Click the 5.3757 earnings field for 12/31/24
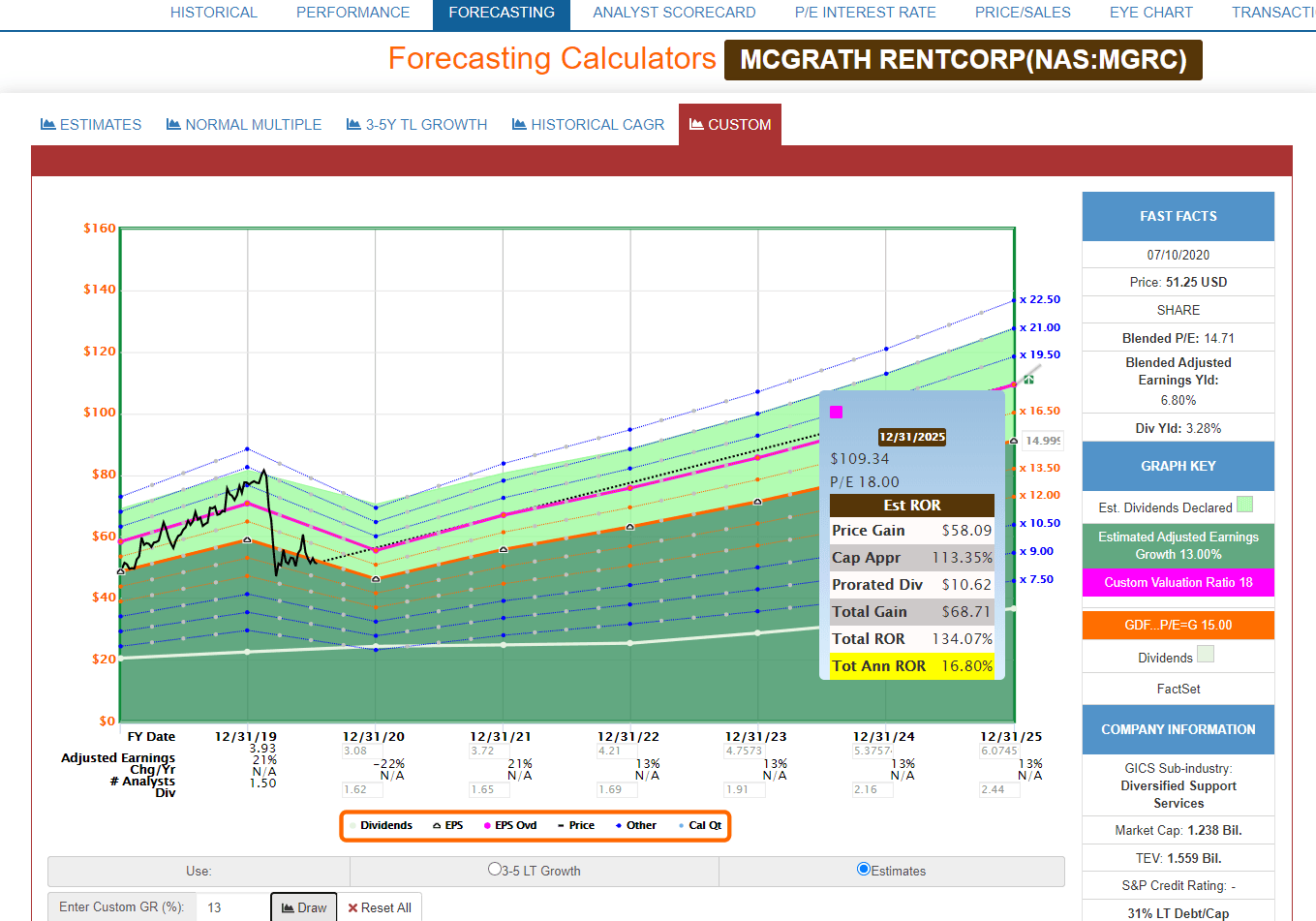The width and height of the screenshot is (1316, 921). click(871, 751)
